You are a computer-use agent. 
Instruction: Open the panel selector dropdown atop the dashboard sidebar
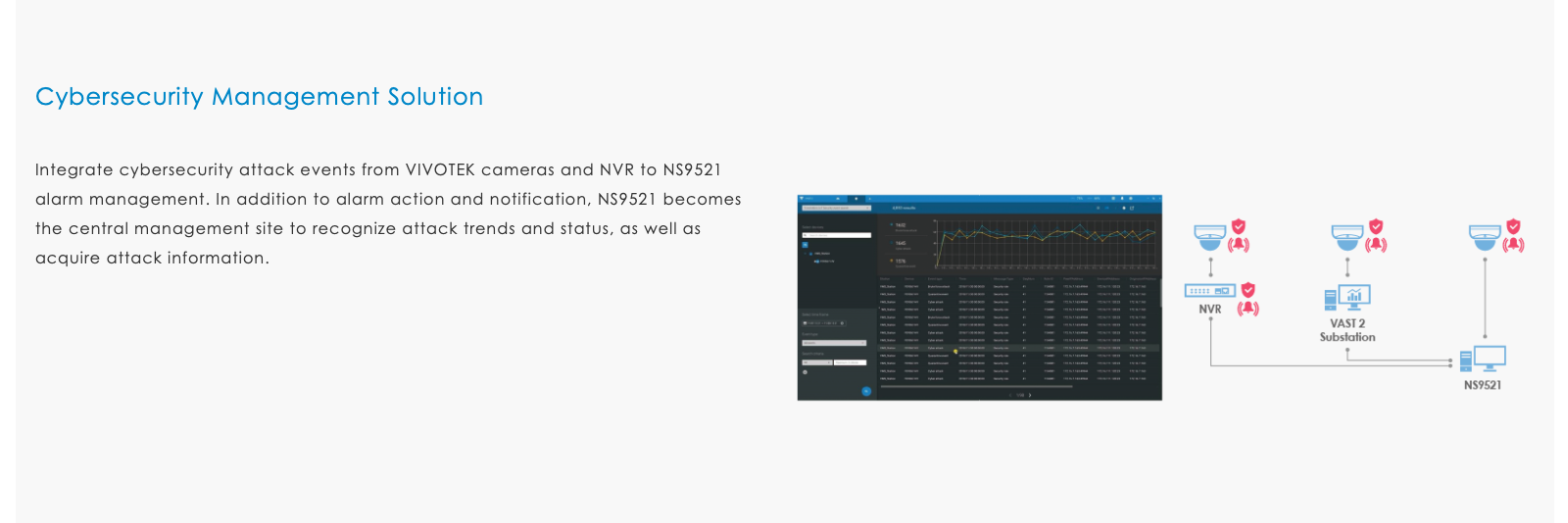(836, 208)
